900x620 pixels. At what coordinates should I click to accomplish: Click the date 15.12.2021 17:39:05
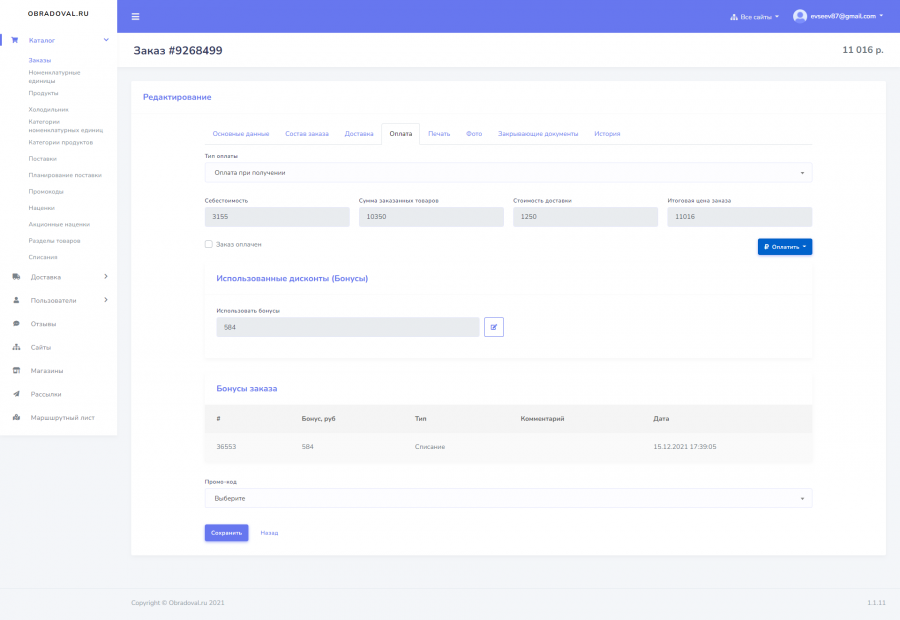(685, 447)
